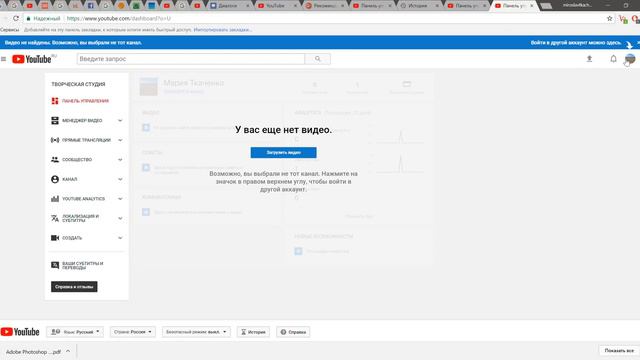This screenshot has height=360, width=640.
Task: Switch to the YouTube browser tab
Action: (x=276, y=6)
